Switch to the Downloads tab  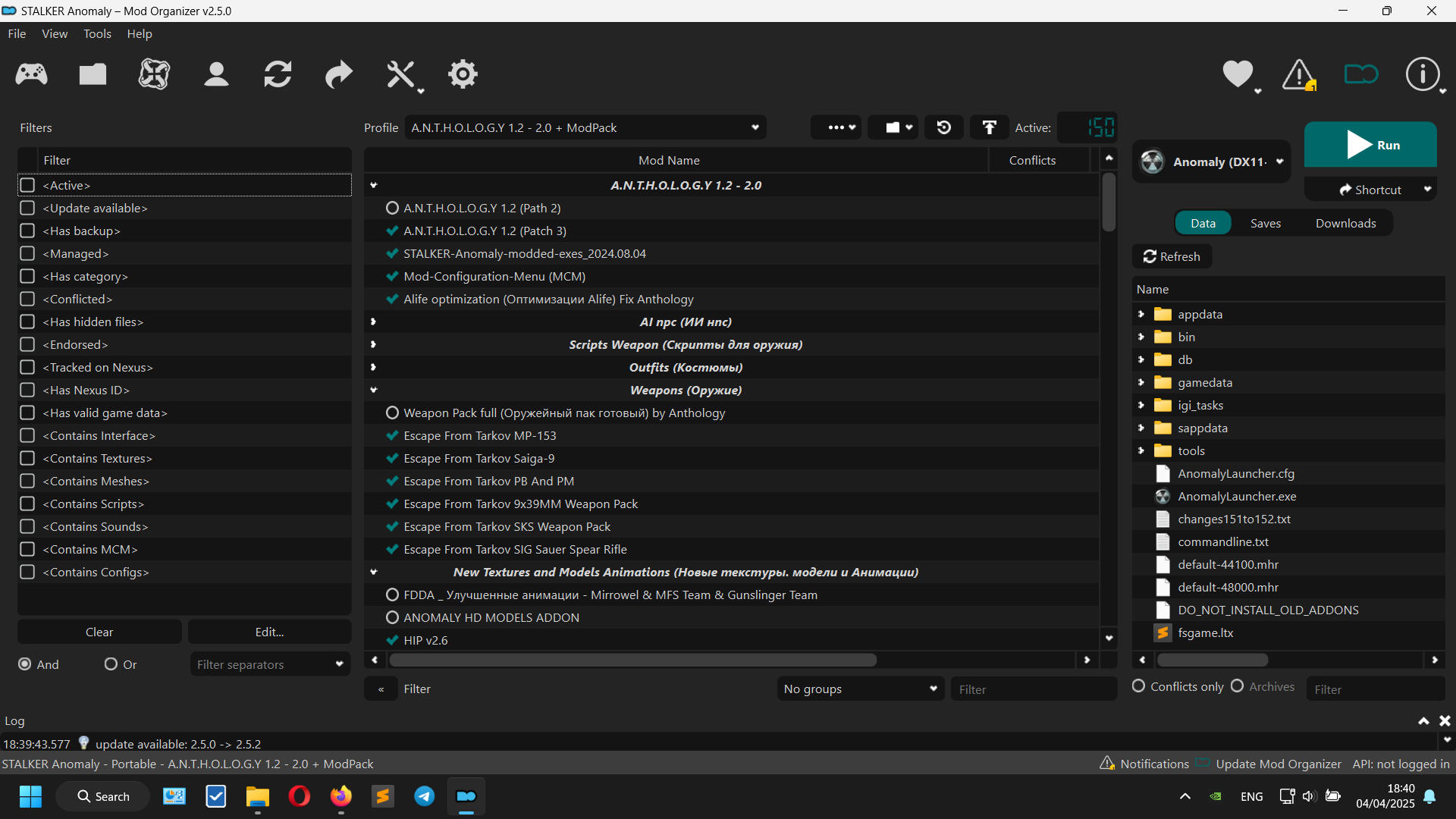click(x=1346, y=223)
